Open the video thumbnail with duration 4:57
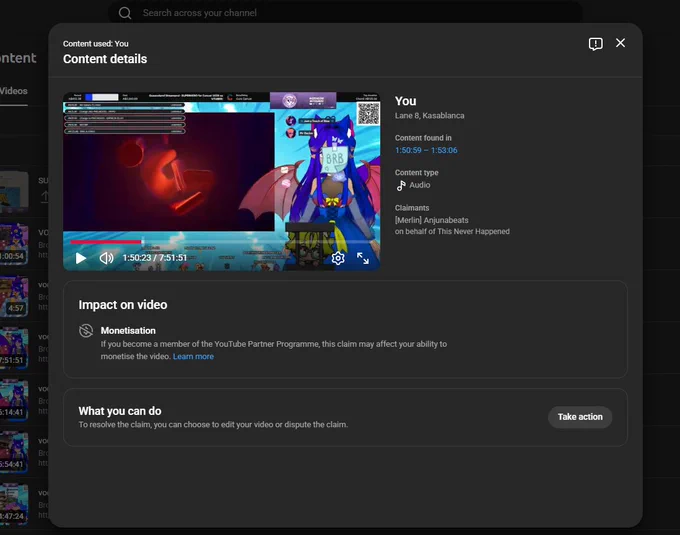 (14, 296)
